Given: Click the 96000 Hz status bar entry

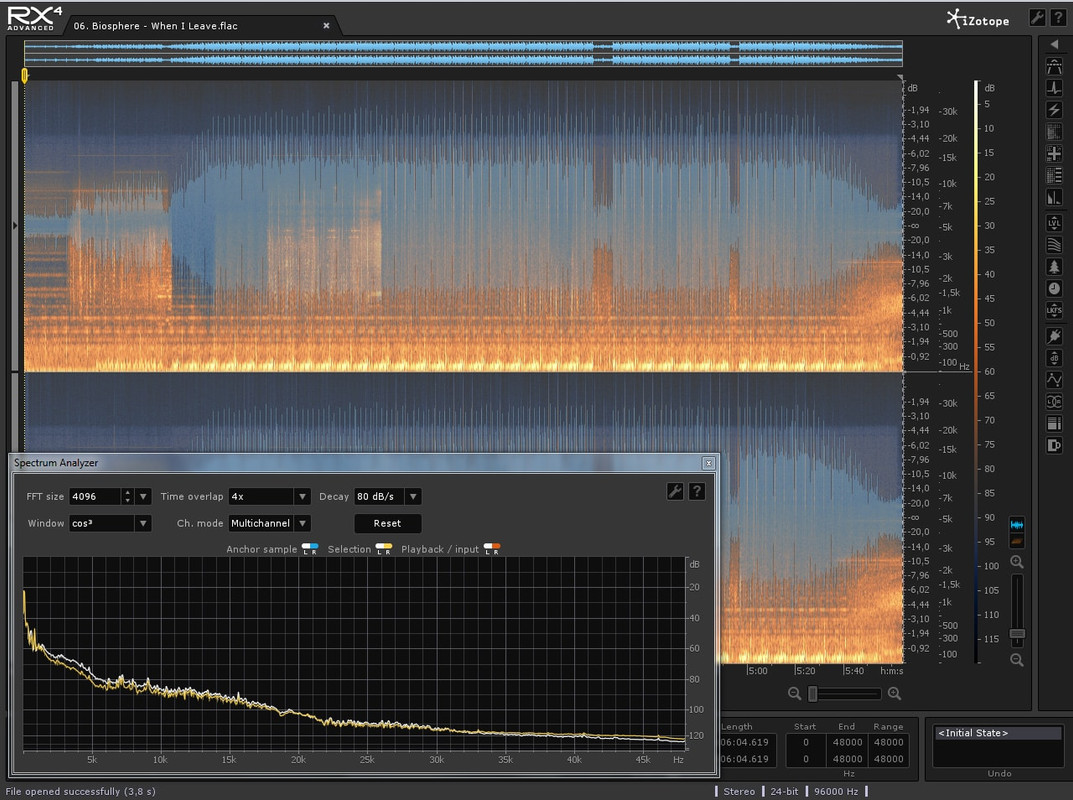Looking at the screenshot, I should 836,791.
